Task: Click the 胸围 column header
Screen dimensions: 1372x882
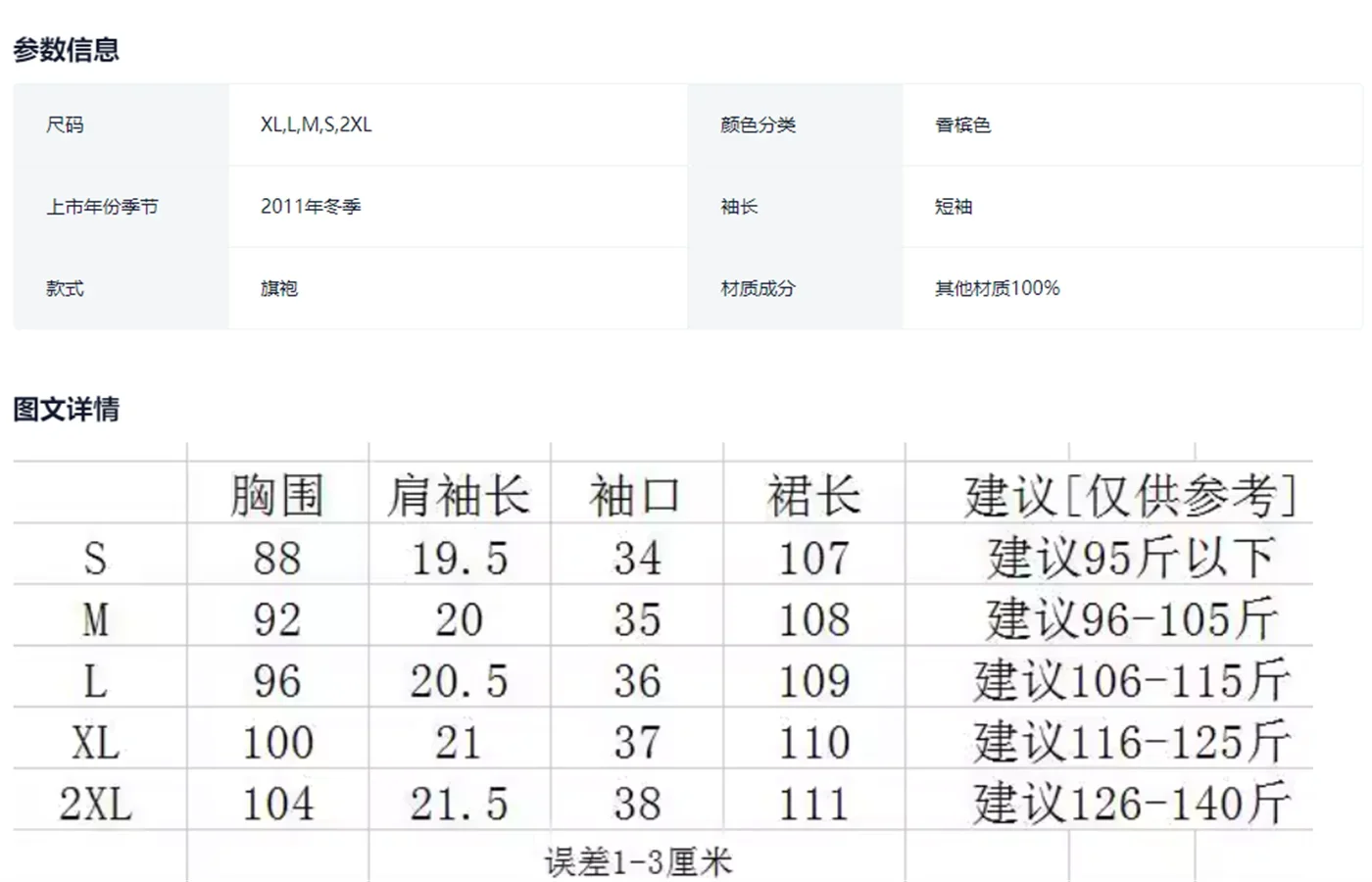Action: 277,495
